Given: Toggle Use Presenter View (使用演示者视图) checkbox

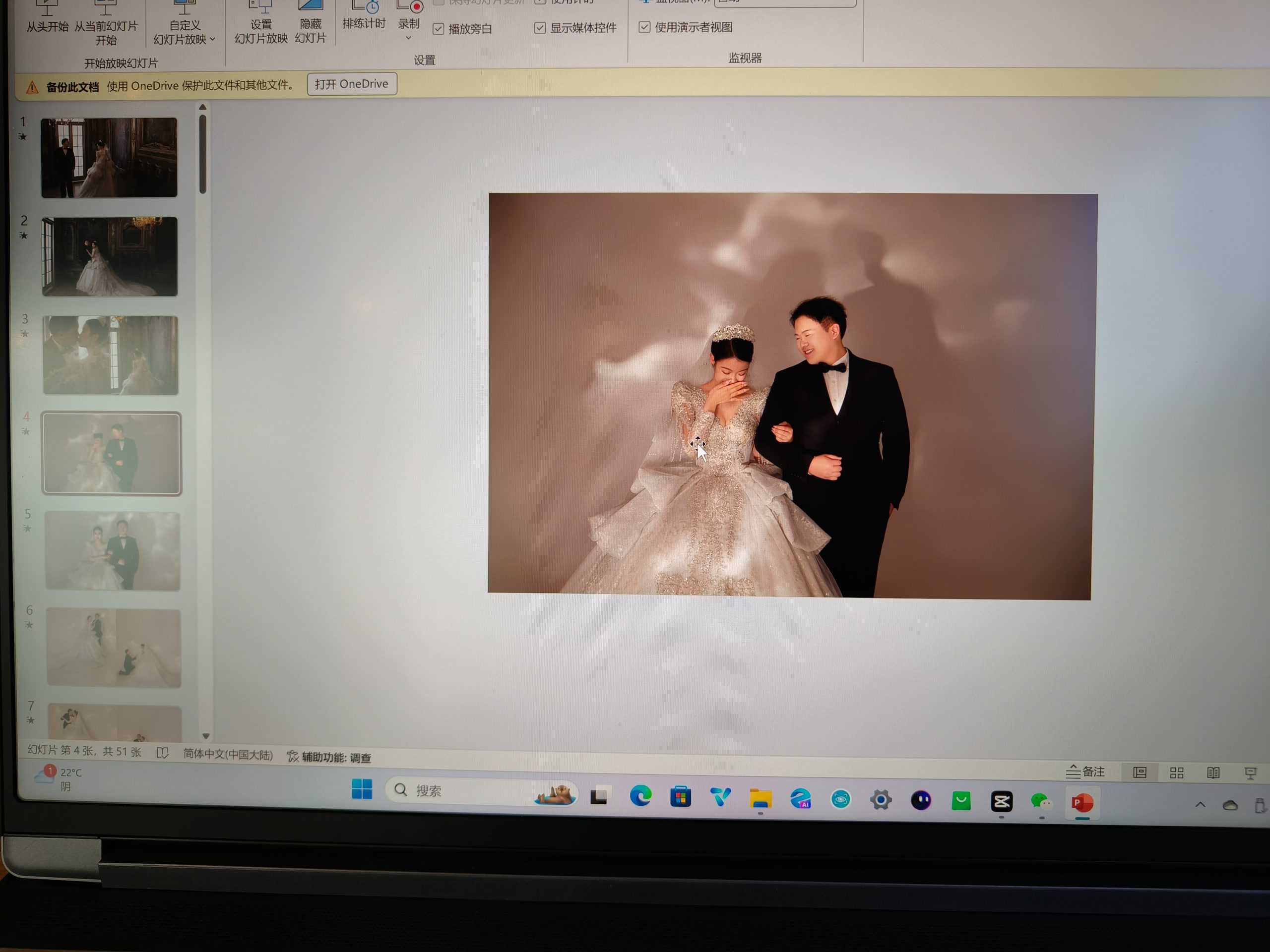Looking at the screenshot, I should click(x=644, y=27).
